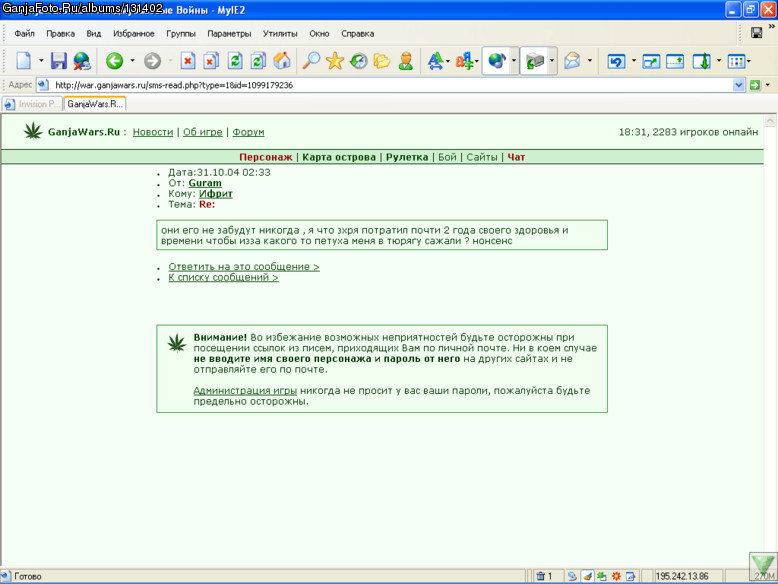Open address bar URL history dropdown
Image resolution: width=778 pixels, height=584 pixels.
738,85
